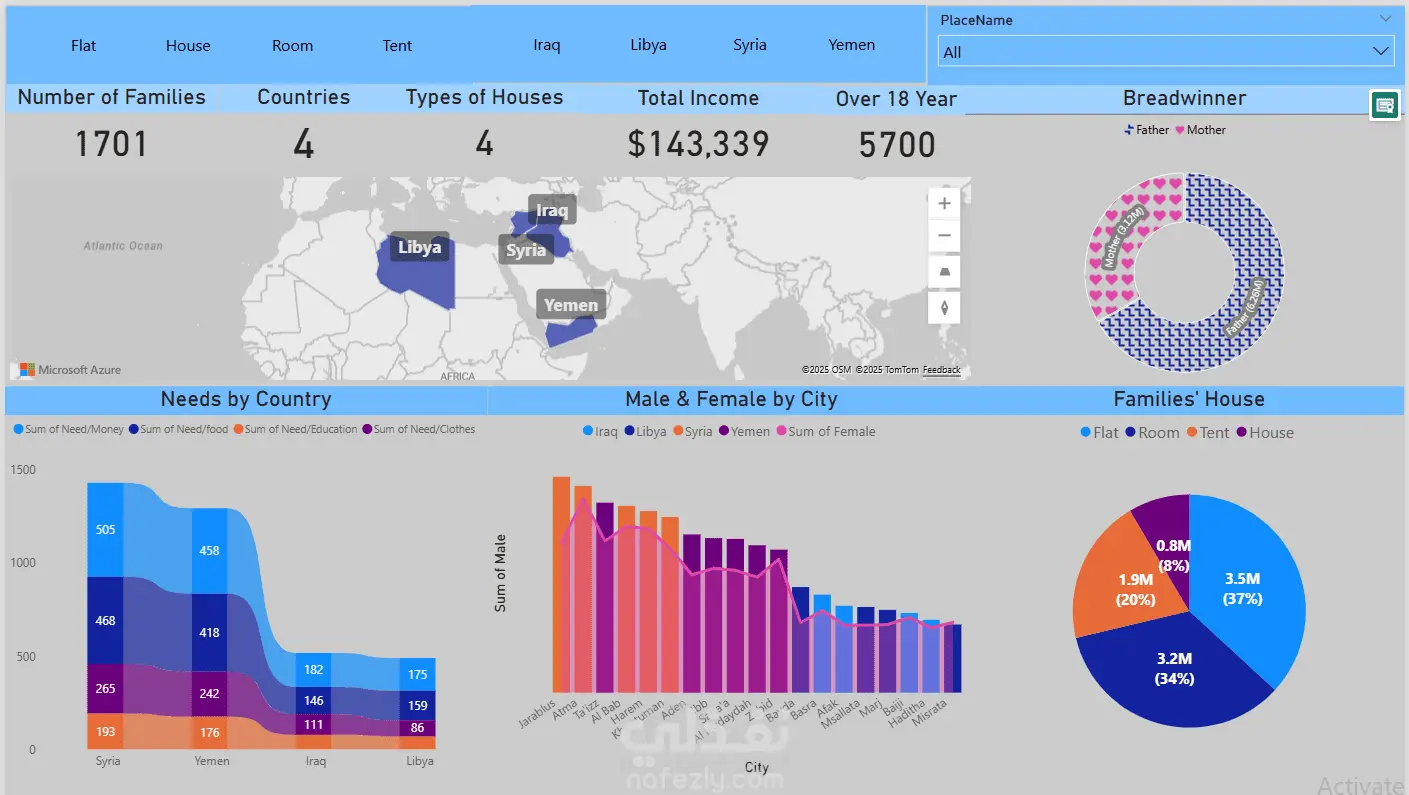Select the Father legend entry under Breadwinner
Screen dimensions: 1409x795
(1146, 130)
